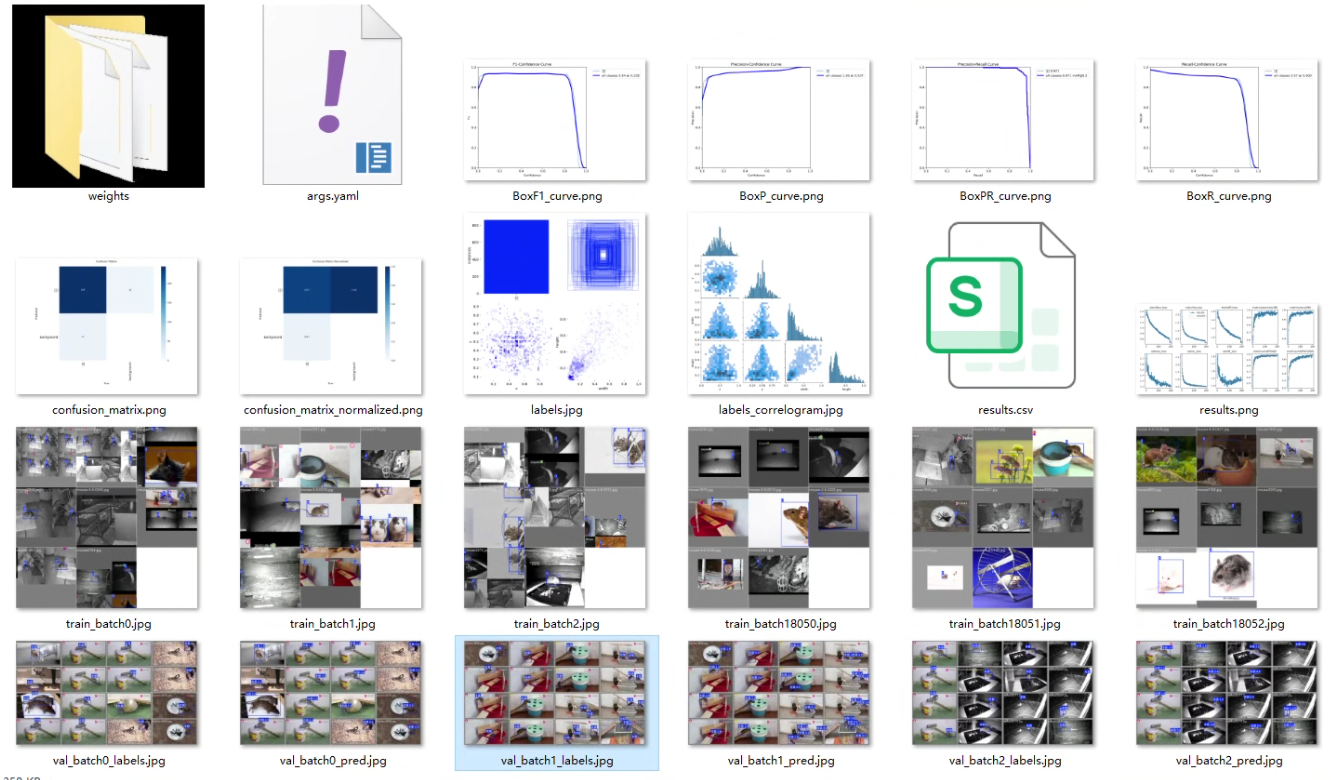Select val_batch0_pred.jpg thumbnail

332,694
